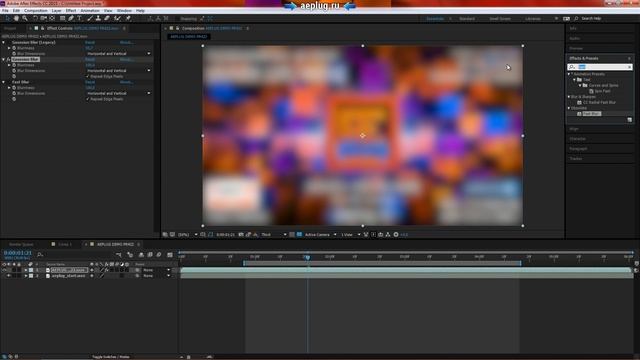The width and height of the screenshot is (640, 360).
Task: Open the viewer resolution Third dropdown
Action: tap(273, 235)
